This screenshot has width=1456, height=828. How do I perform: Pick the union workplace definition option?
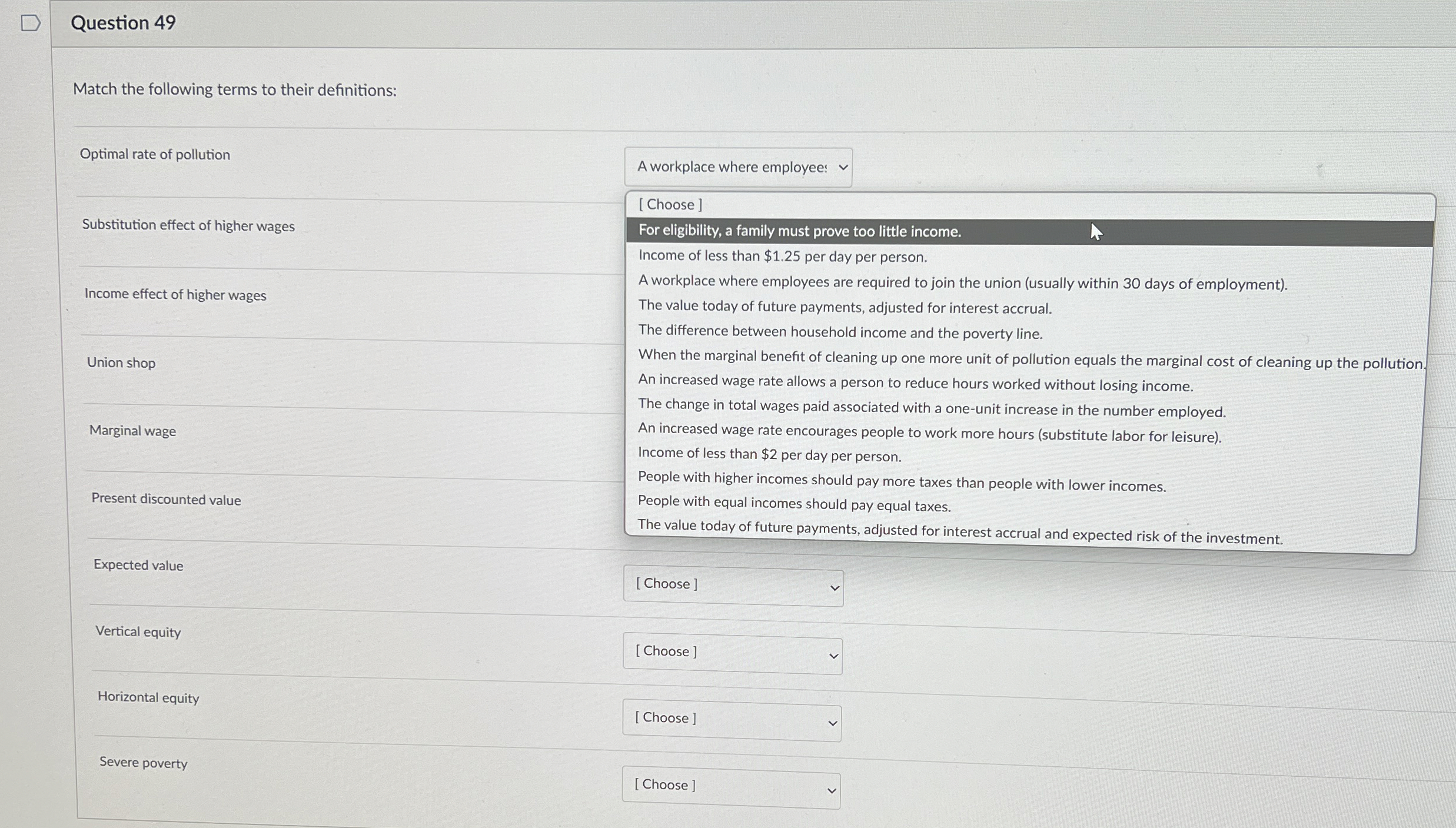click(962, 283)
